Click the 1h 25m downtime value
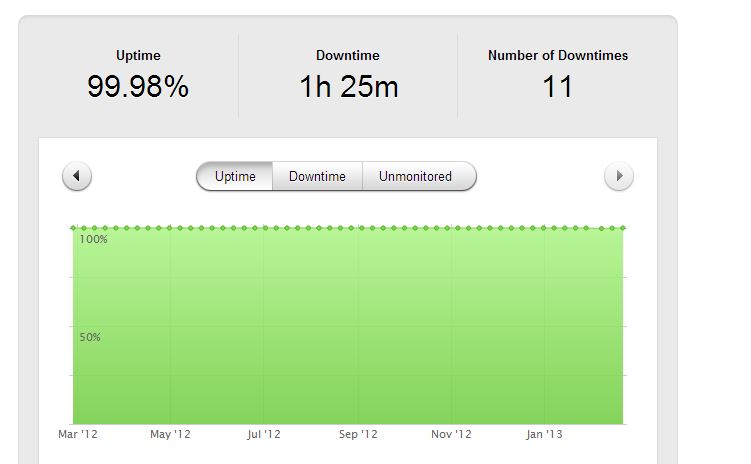The height and width of the screenshot is (464, 751). coord(349,87)
